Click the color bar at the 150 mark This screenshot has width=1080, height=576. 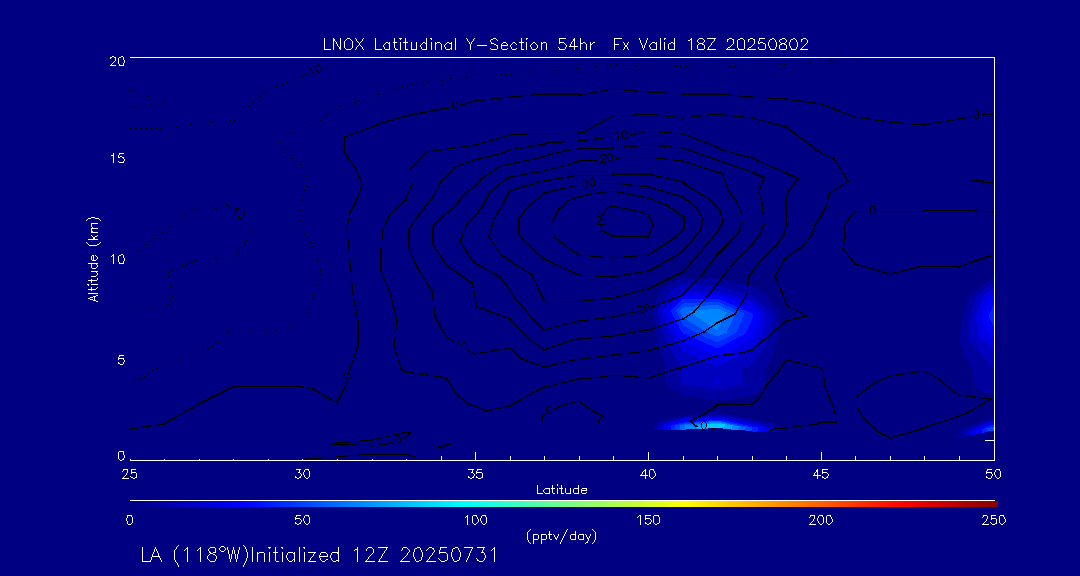649,502
